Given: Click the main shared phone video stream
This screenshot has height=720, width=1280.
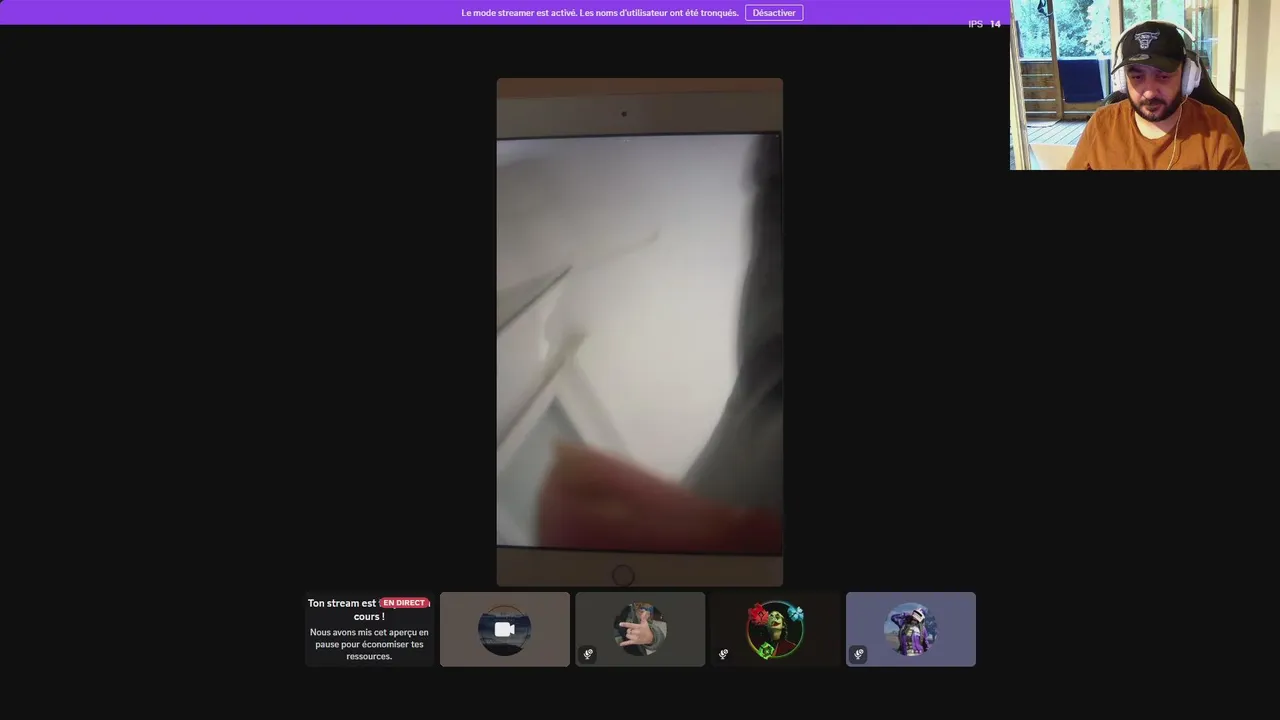Looking at the screenshot, I should (640, 332).
